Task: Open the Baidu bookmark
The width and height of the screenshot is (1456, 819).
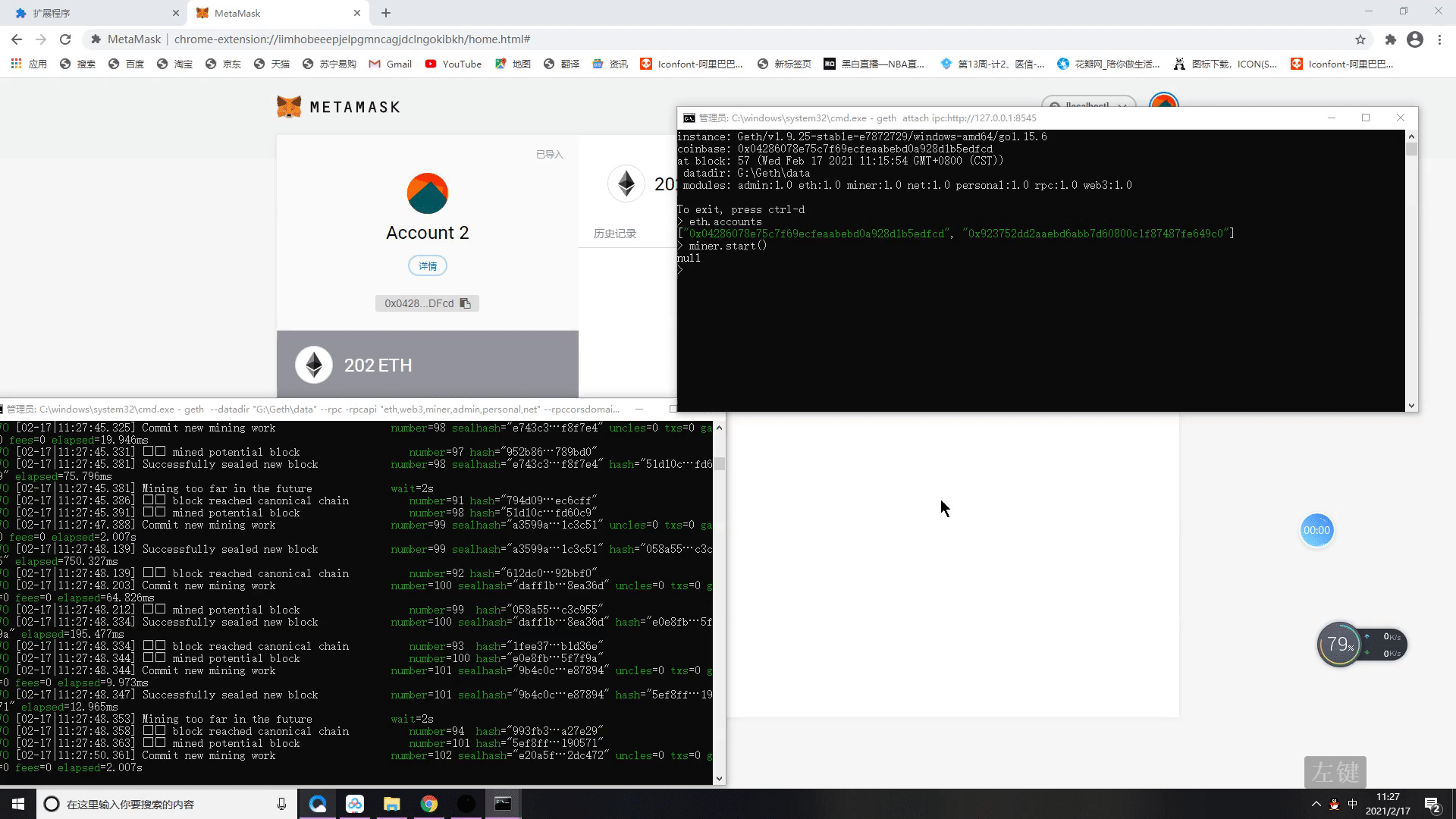Action: point(126,64)
